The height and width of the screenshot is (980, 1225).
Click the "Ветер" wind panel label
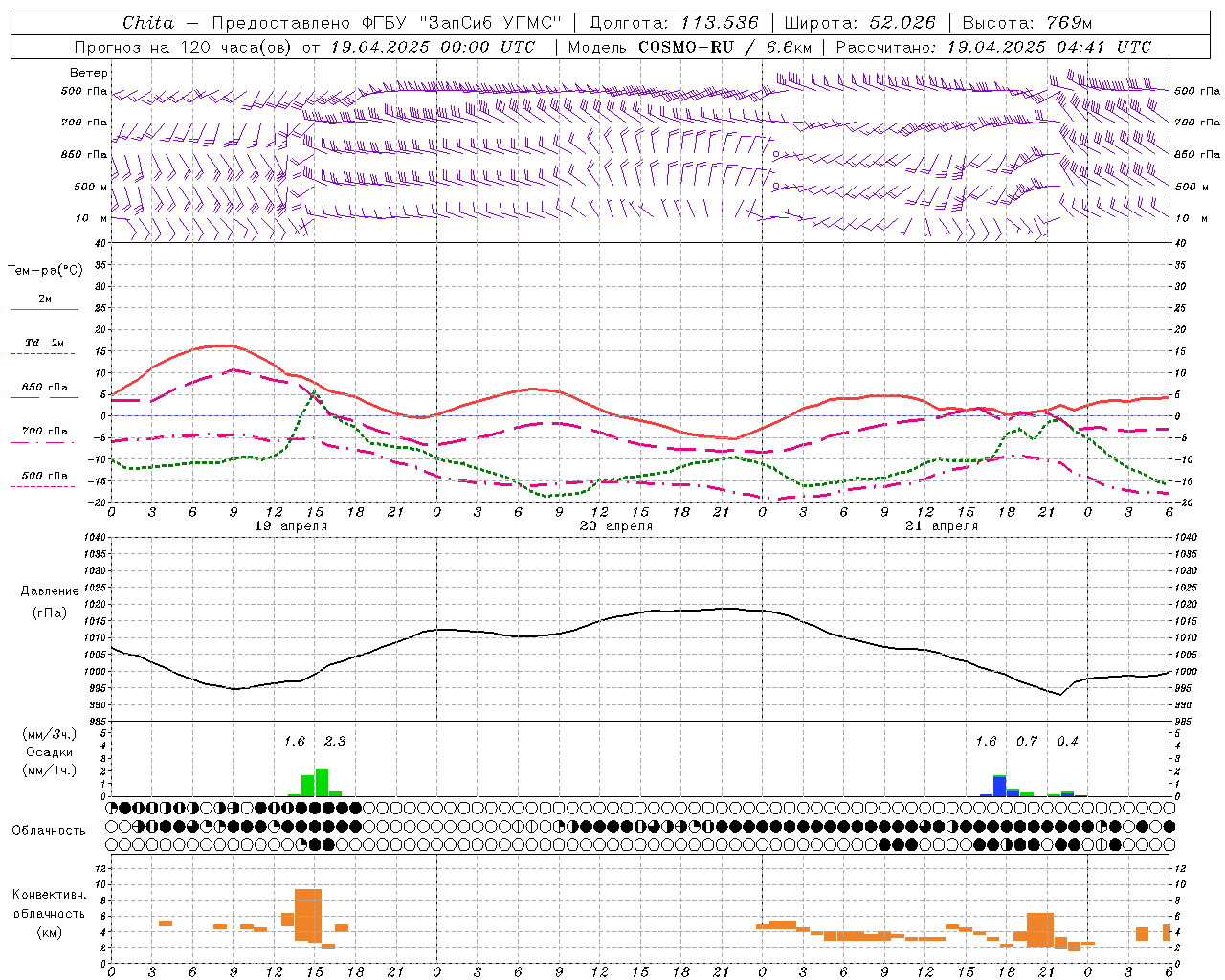(x=89, y=73)
